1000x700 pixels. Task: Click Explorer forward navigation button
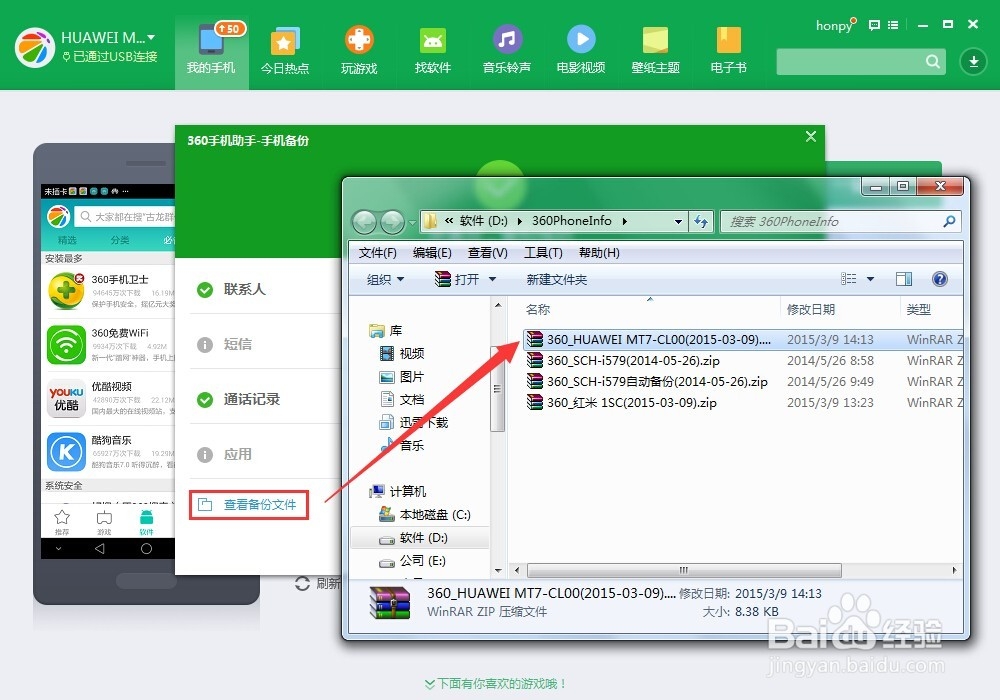[x=392, y=222]
